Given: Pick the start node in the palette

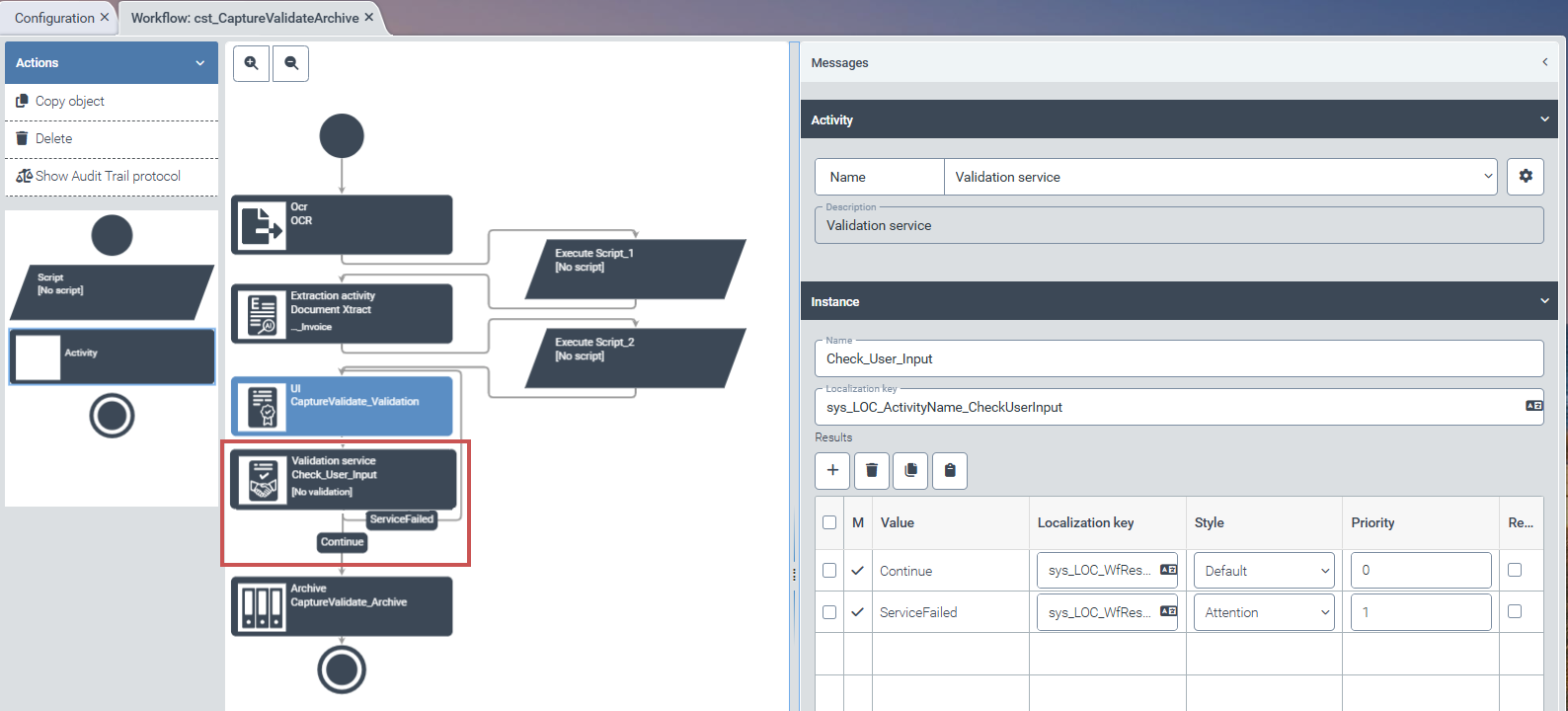Looking at the screenshot, I should pos(112,235).
